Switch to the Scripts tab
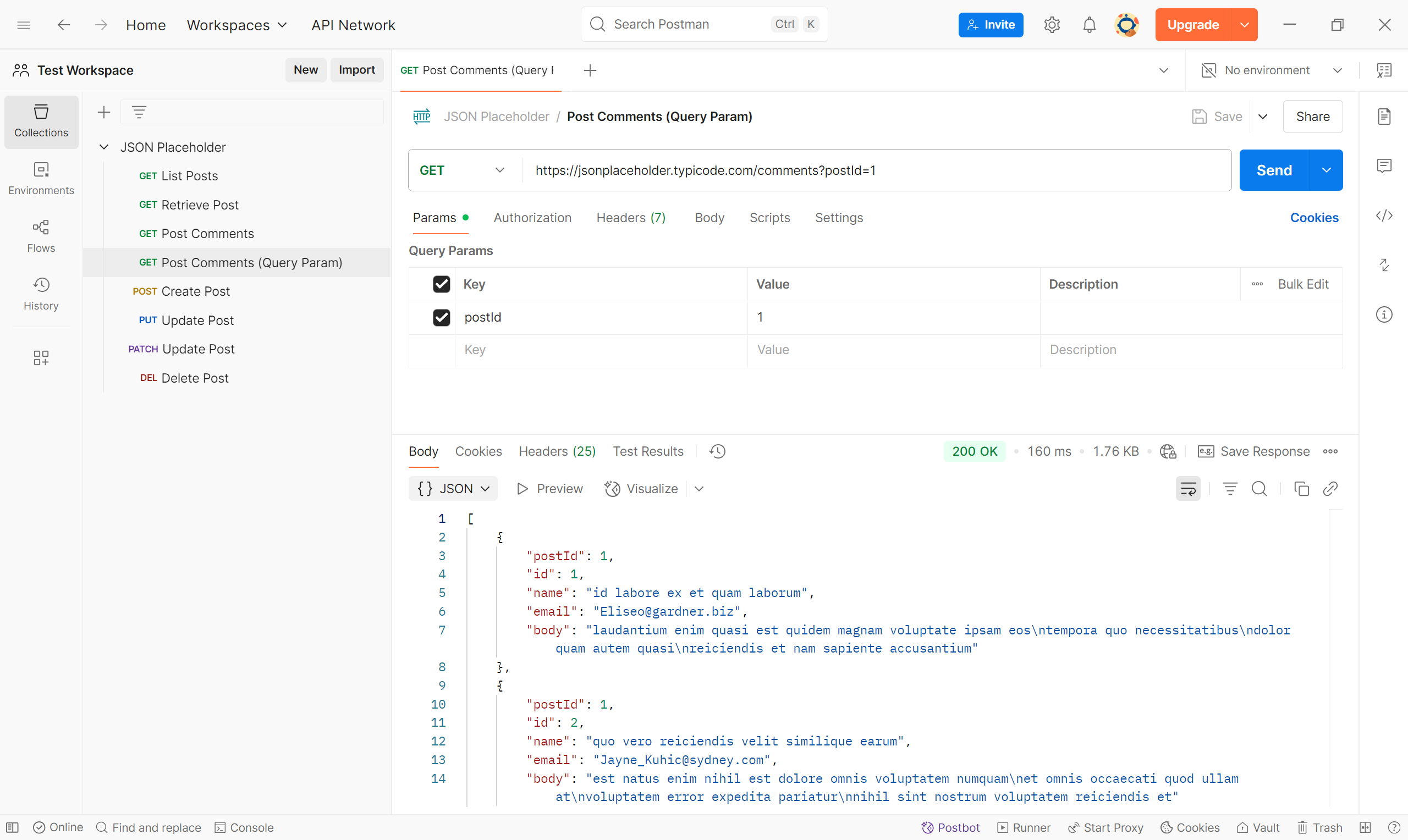Viewport: 1408px width, 840px height. click(x=769, y=218)
